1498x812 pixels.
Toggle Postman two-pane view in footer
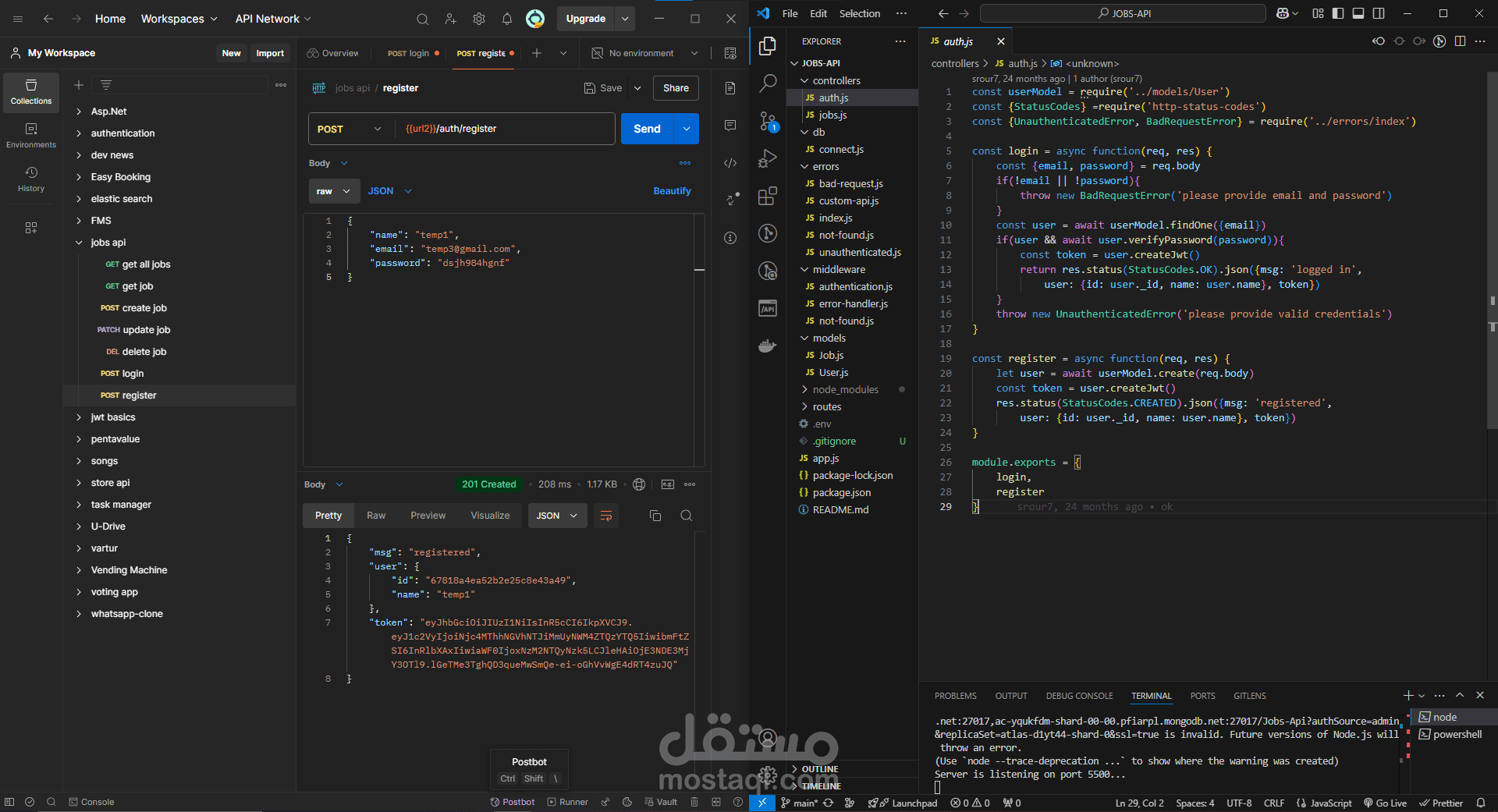(716, 802)
